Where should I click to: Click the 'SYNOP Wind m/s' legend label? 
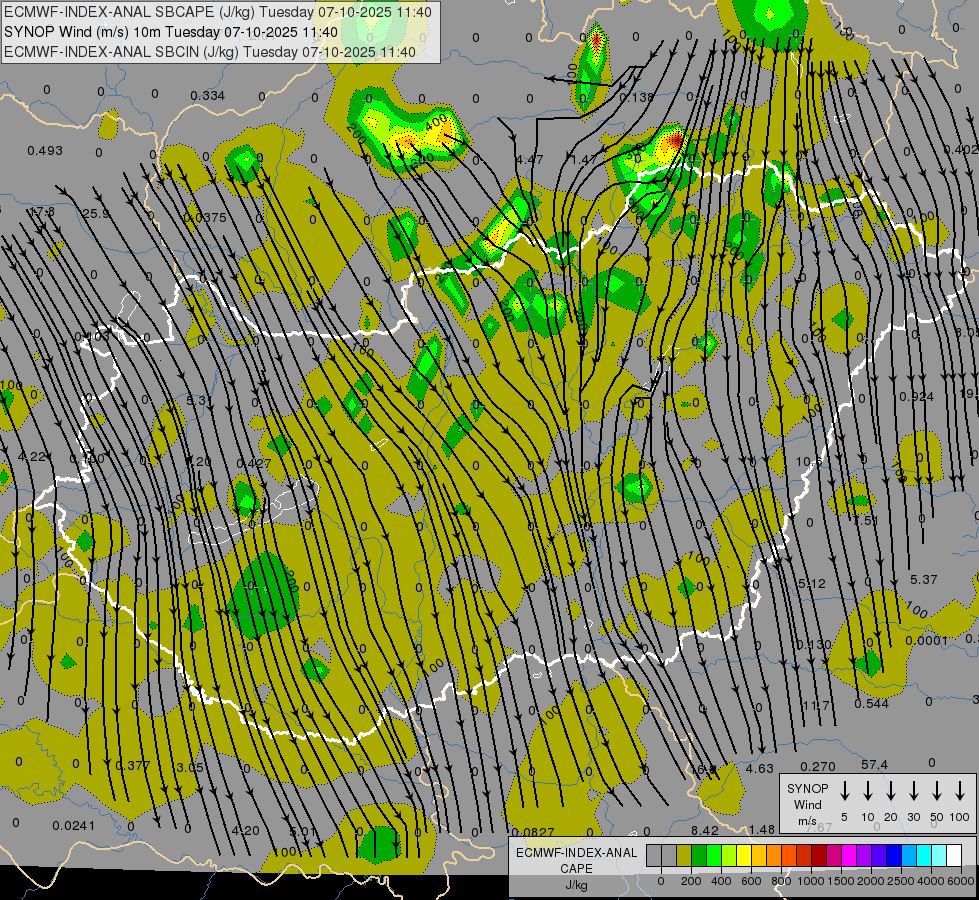tap(807, 804)
